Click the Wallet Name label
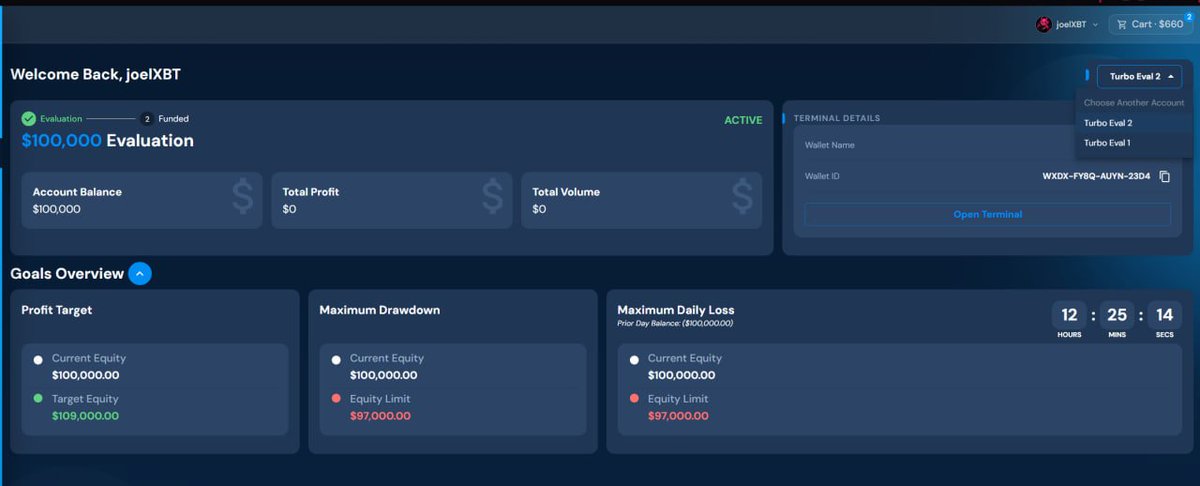This screenshot has height=486, width=1200. (x=830, y=145)
